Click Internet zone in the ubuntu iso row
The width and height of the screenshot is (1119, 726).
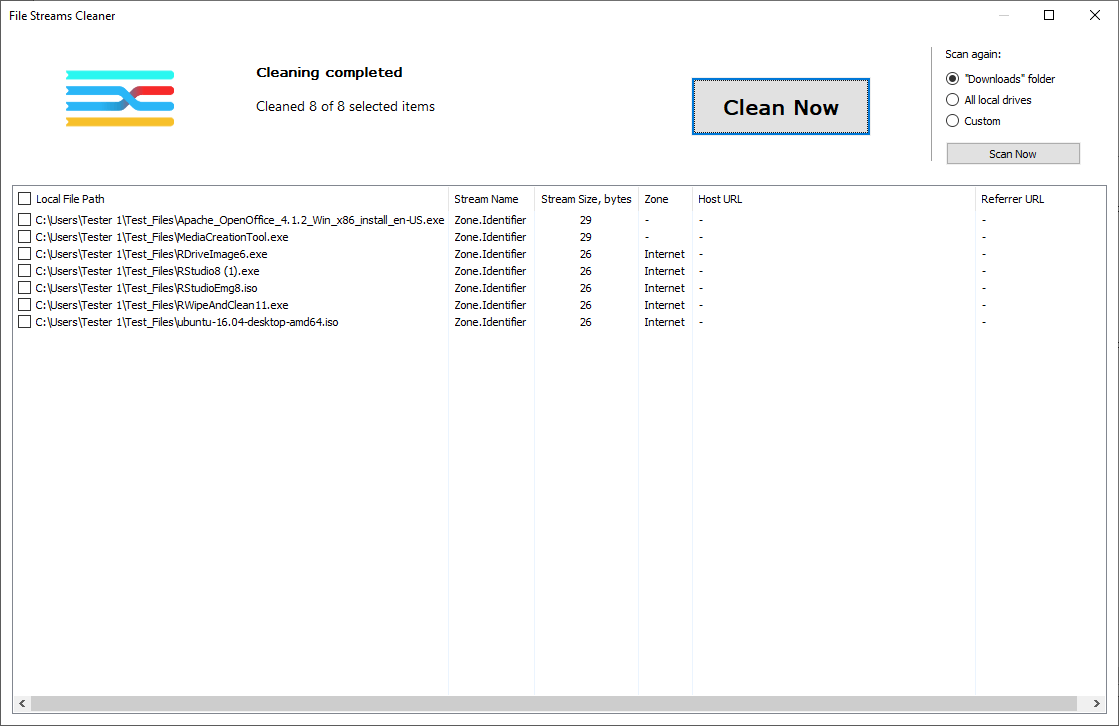point(664,323)
